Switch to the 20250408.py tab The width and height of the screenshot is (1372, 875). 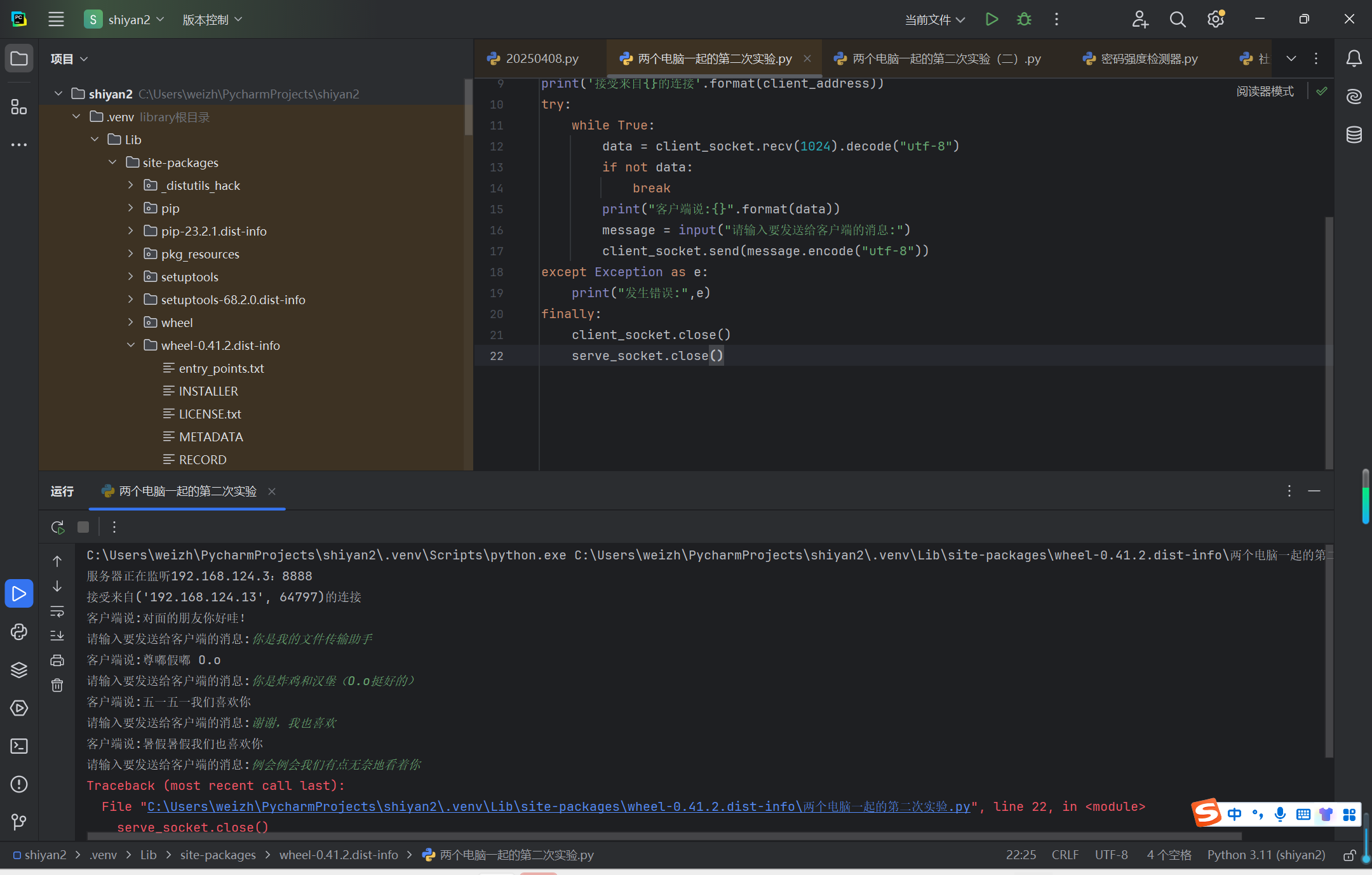coord(541,58)
